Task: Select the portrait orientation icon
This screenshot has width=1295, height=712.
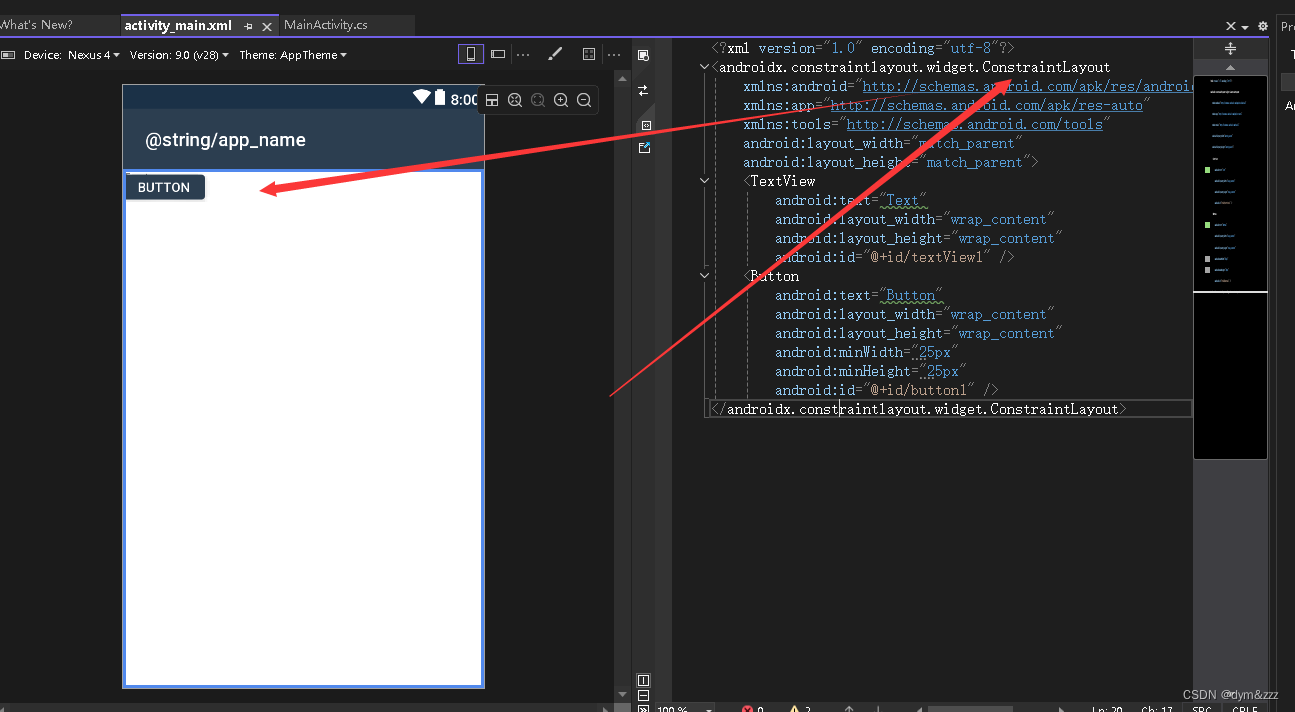Action: (470, 54)
